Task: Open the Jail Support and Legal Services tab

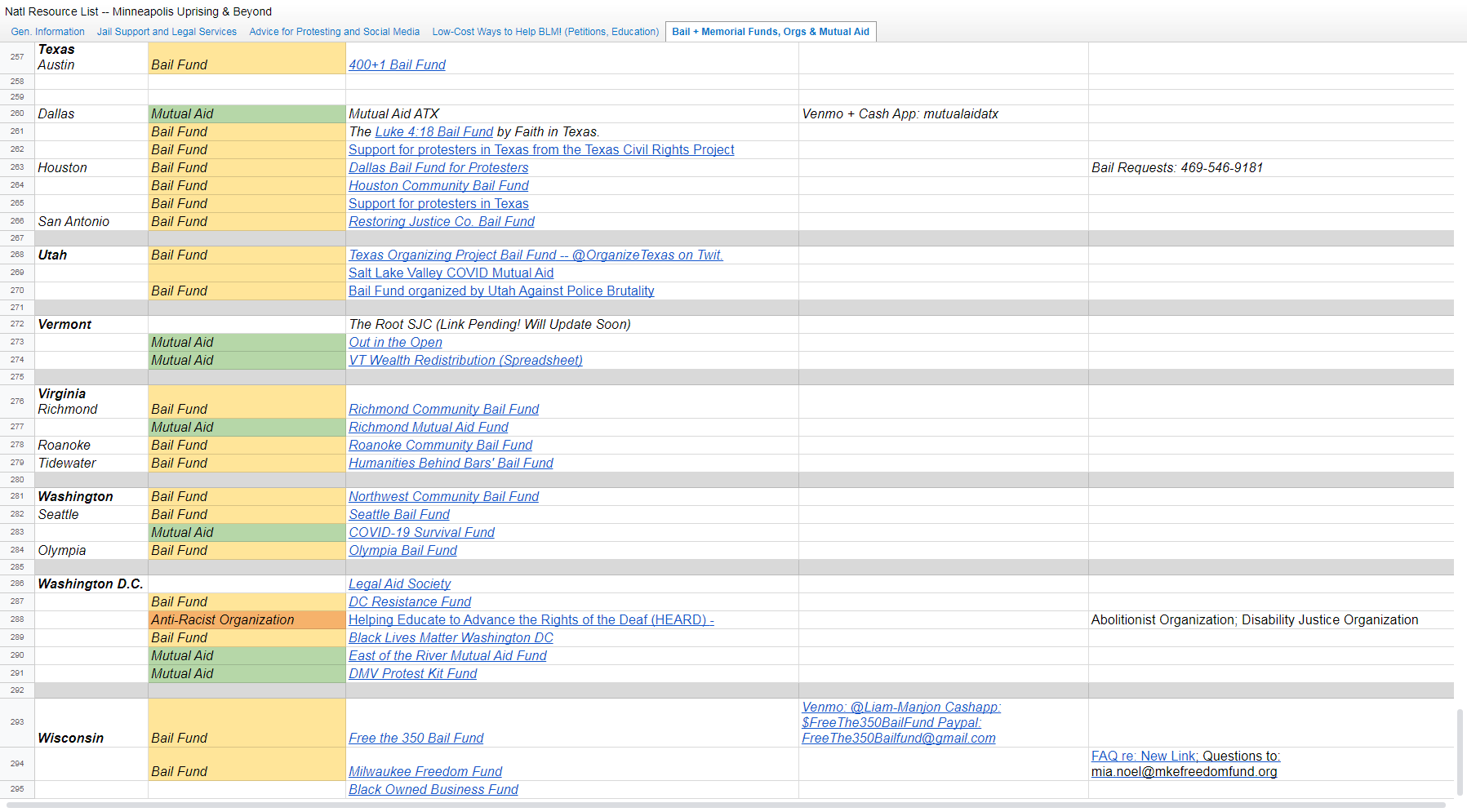Action: (167, 32)
